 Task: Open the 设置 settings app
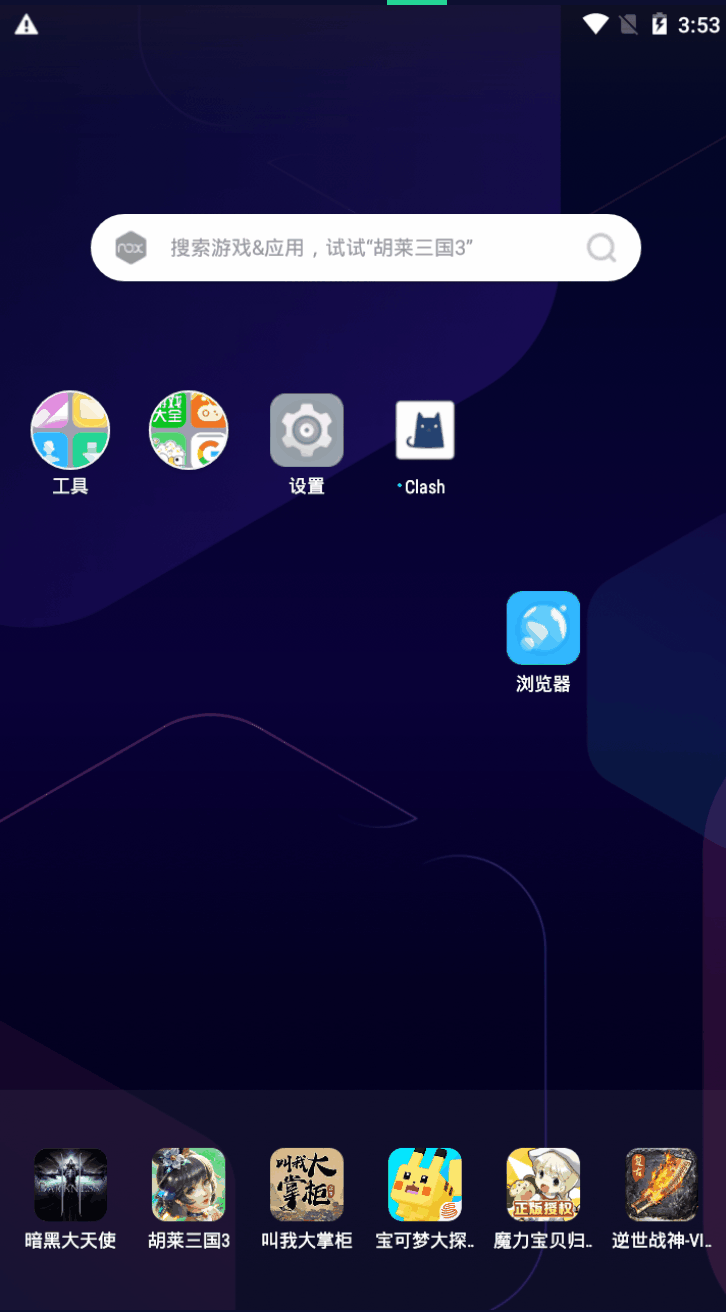tap(307, 430)
